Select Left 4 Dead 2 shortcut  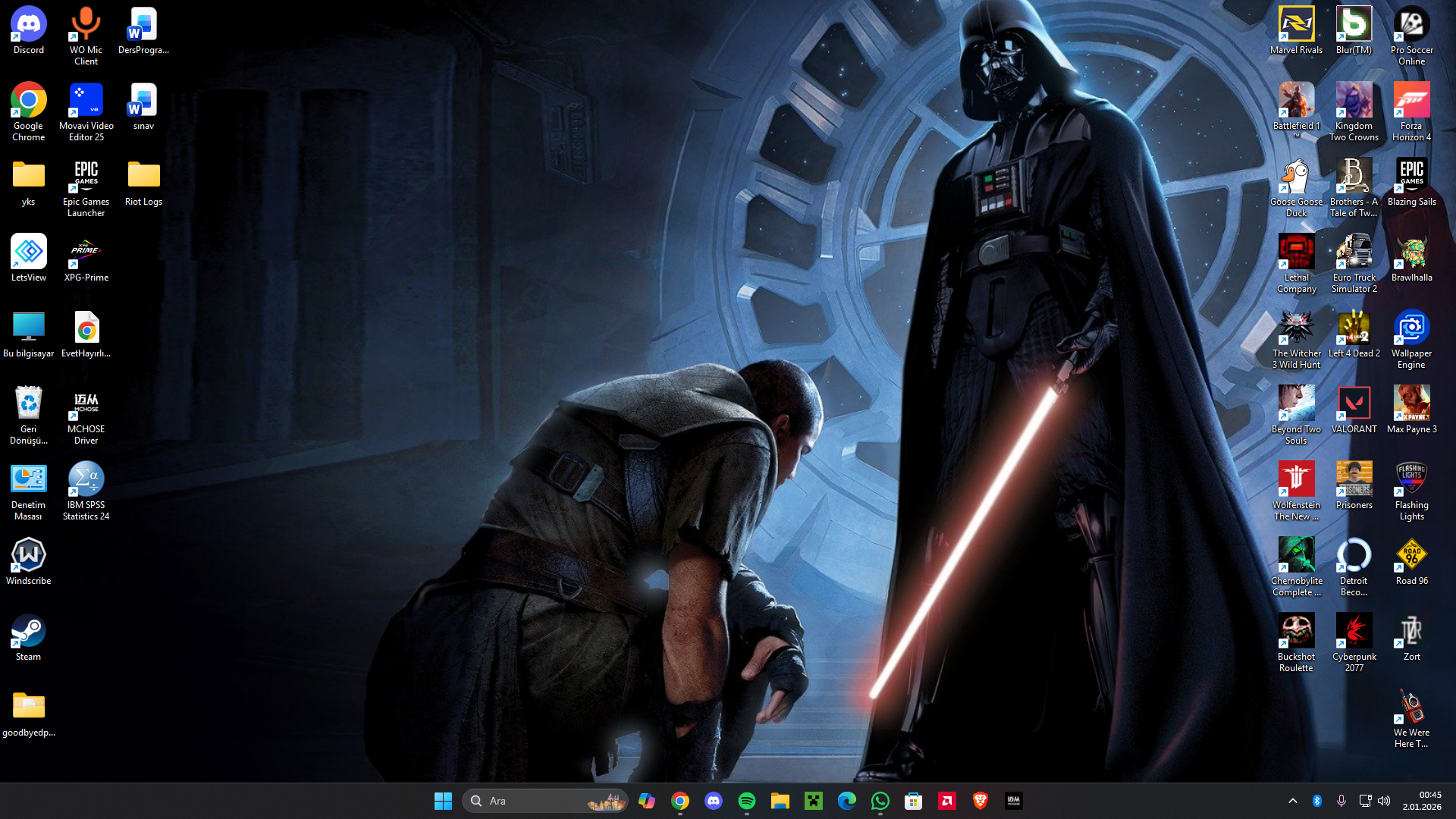coord(1354,334)
